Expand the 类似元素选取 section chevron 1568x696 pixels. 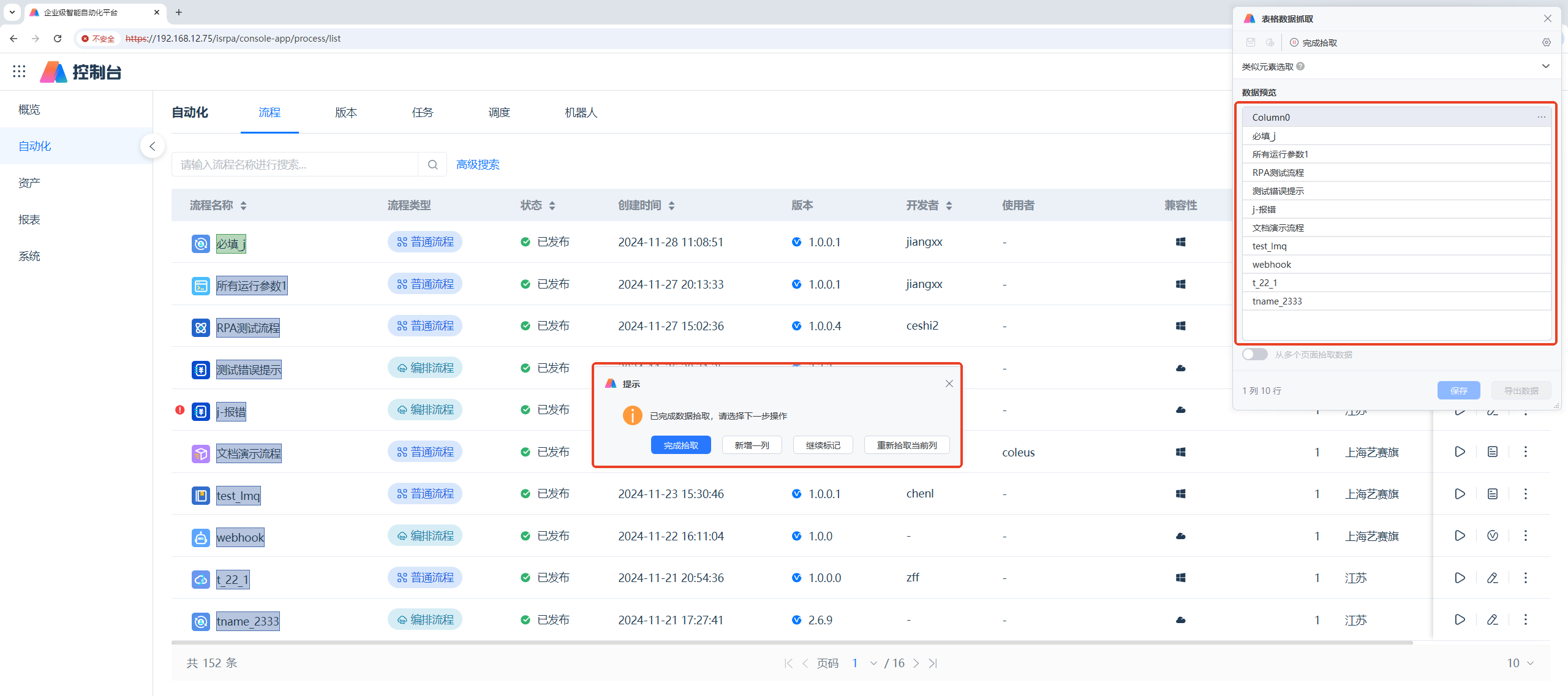coord(1546,66)
